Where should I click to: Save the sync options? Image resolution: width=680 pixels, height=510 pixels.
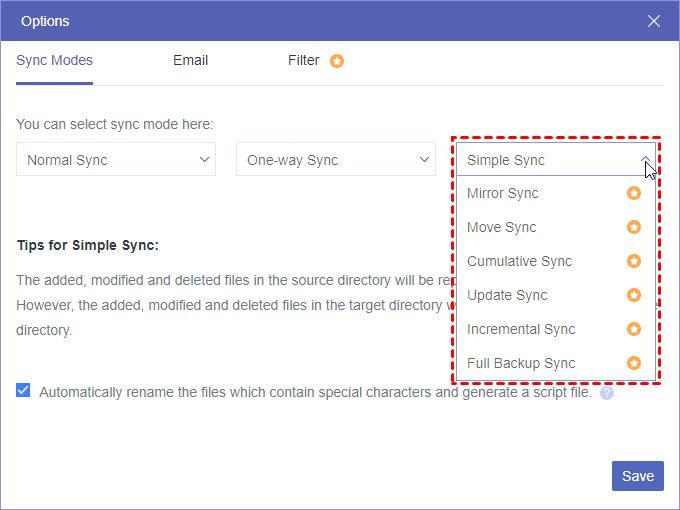pyautogui.click(x=638, y=476)
